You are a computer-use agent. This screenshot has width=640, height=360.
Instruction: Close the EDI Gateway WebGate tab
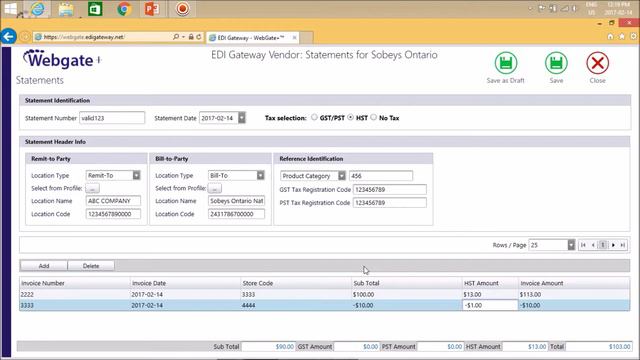[294, 38]
